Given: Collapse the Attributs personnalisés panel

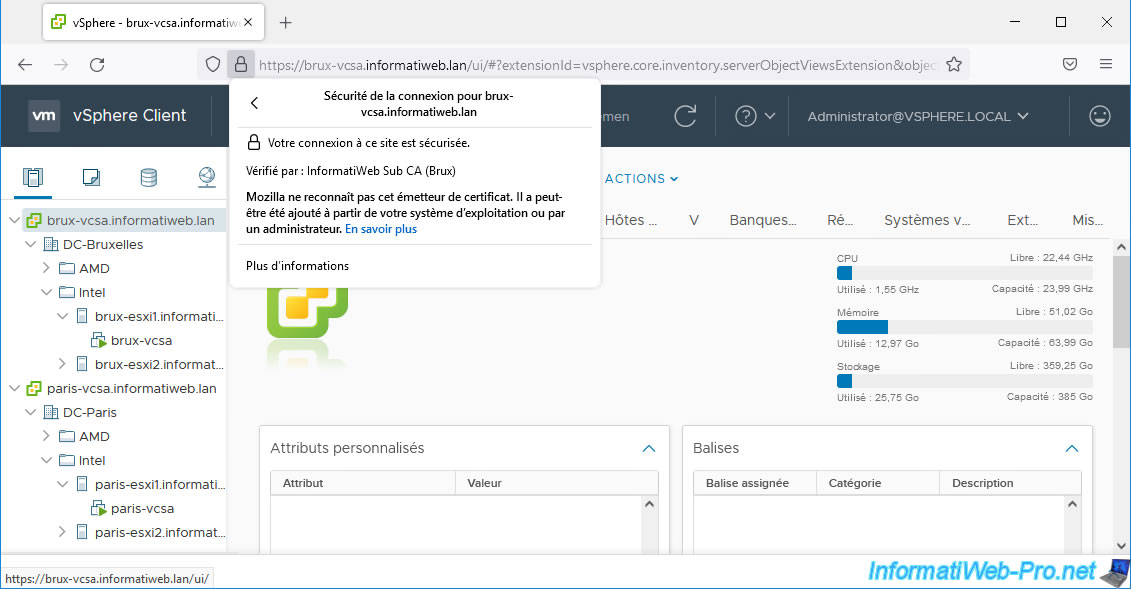Looking at the screenshot, I should click(648, 449).
